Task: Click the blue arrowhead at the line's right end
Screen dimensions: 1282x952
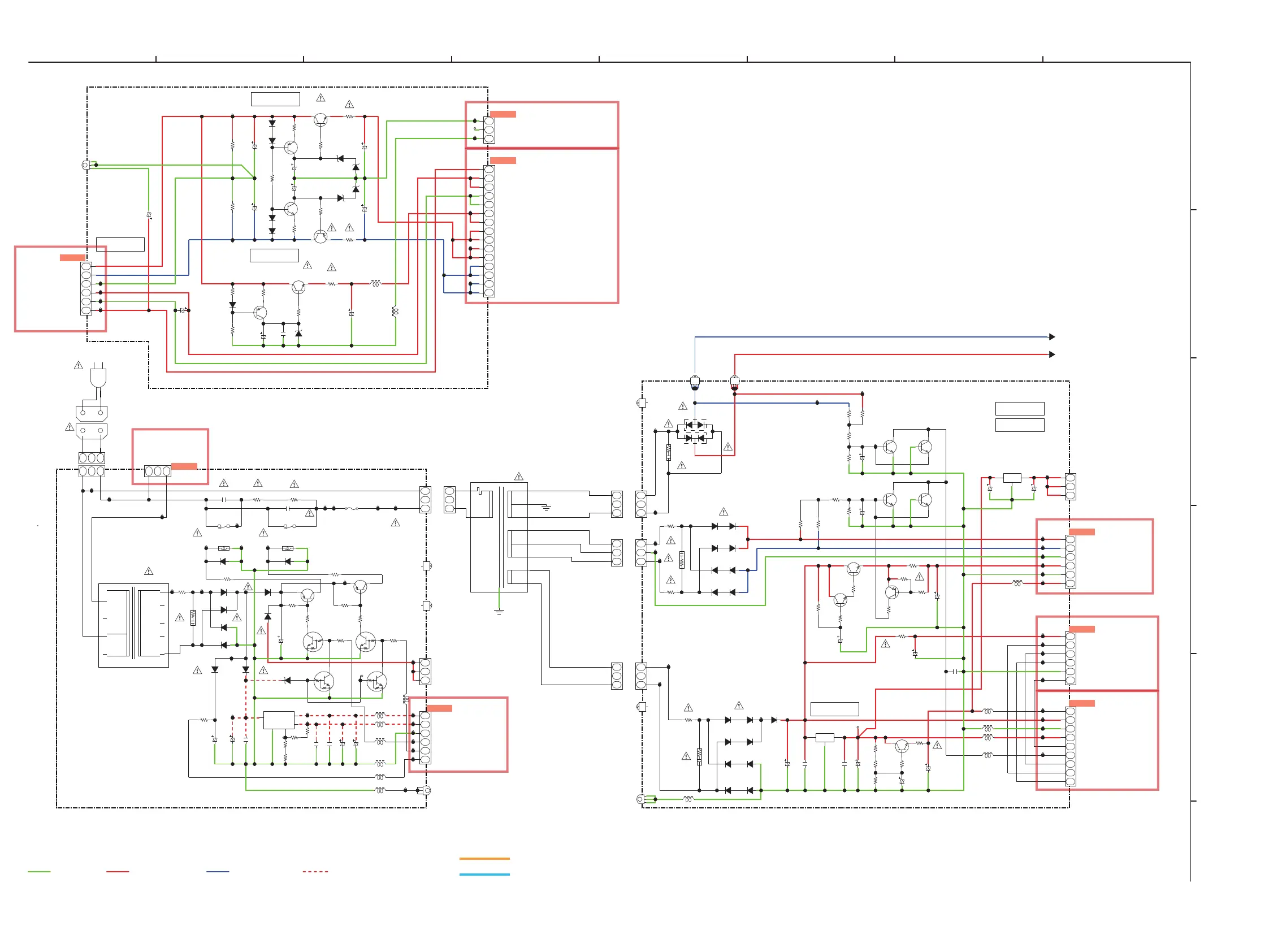Action: tap(1052, 337)
